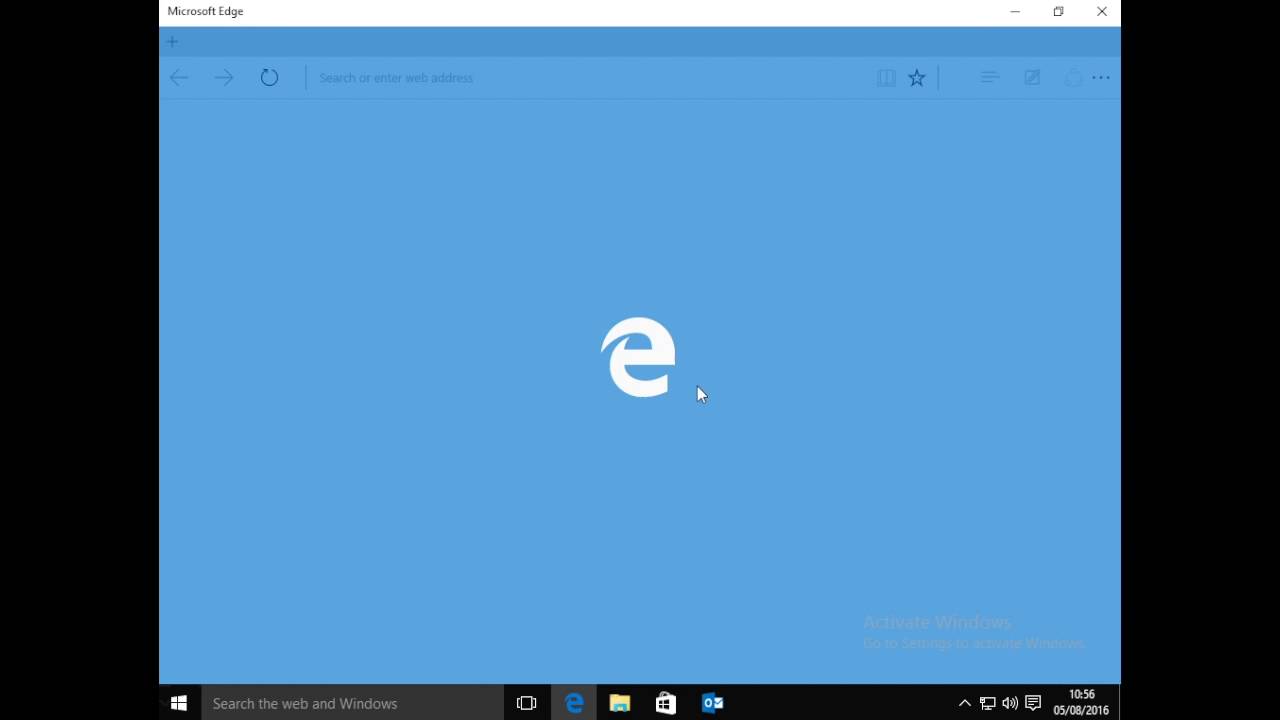The image size is (1280, 720).
Task: Add page to favorites with star icon
Action: [x=917, y=78]
